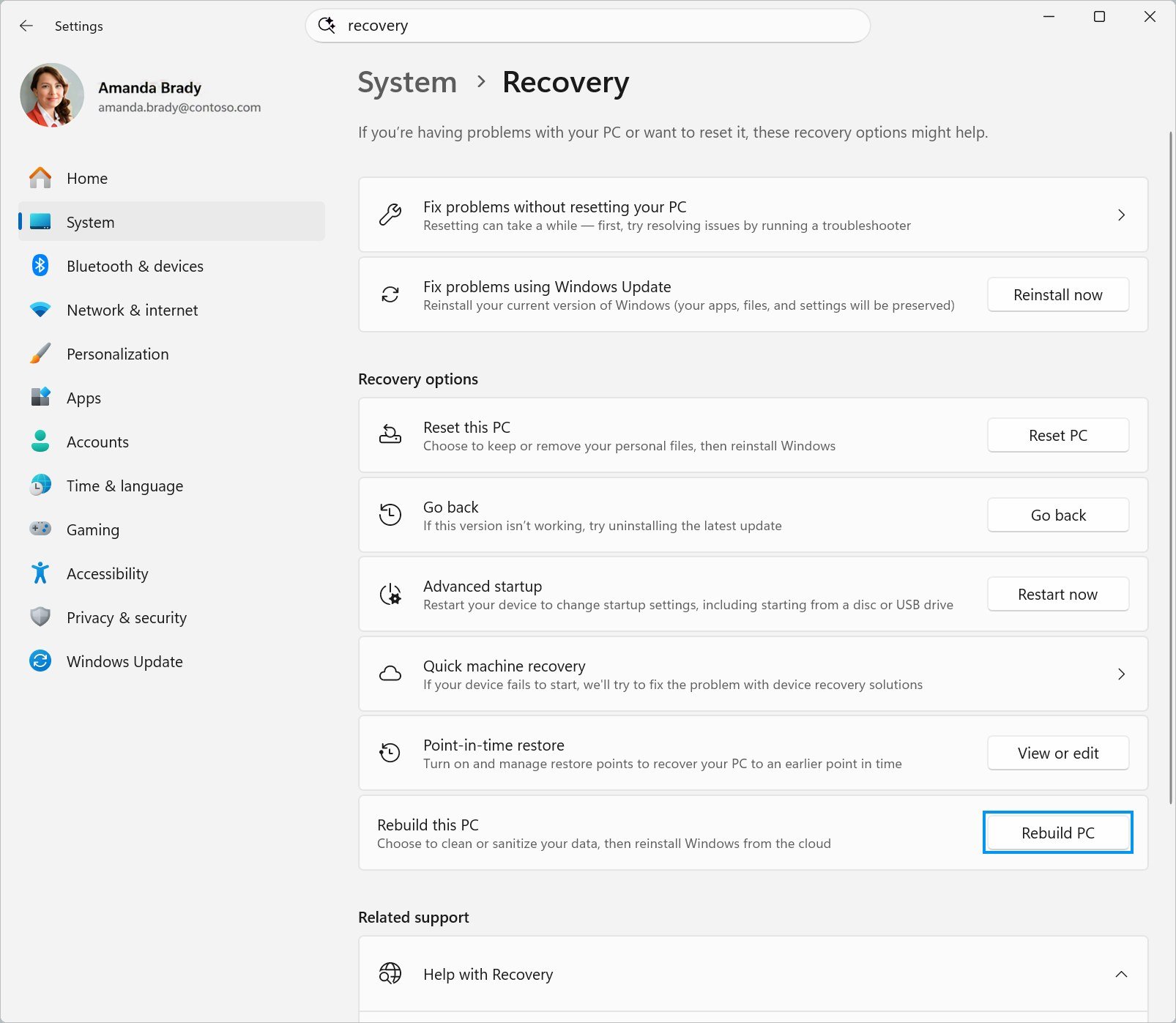Viewport: 1176px width, 1023px height.
Task: Click the cloud icon for Quick machine recovery
Action: coord(390,674)
